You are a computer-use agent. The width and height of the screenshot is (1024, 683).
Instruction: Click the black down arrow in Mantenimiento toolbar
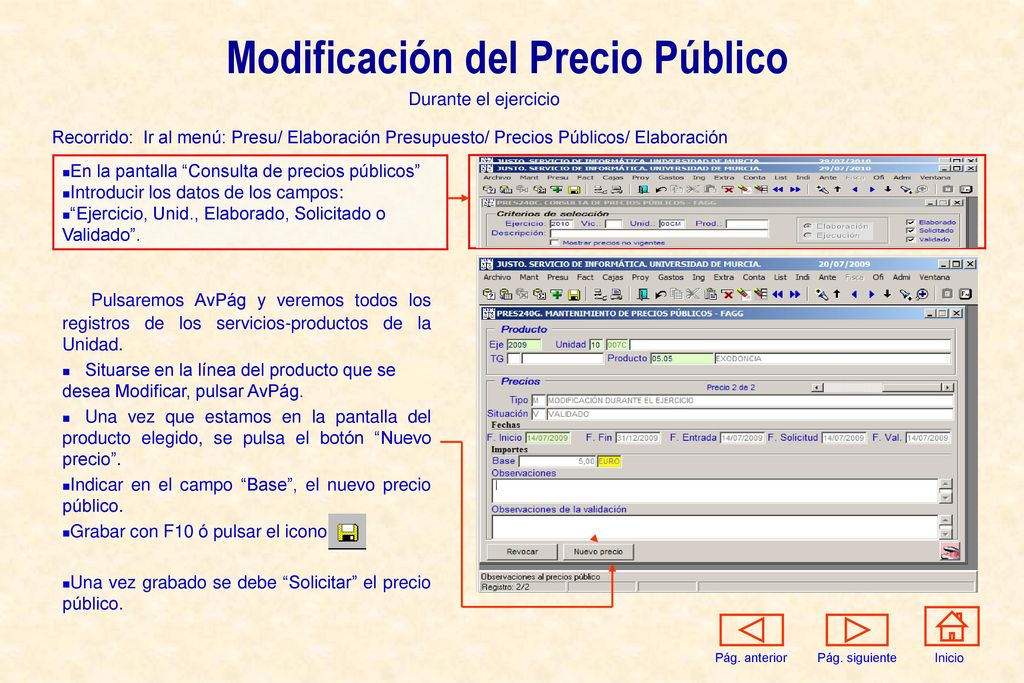click(x=888, y=294)
